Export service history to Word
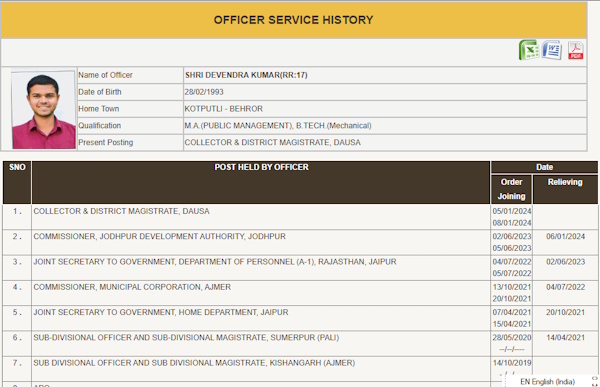The width and height of the screenshot is (600, 387). pyautogui.click(x=552, y=50)
